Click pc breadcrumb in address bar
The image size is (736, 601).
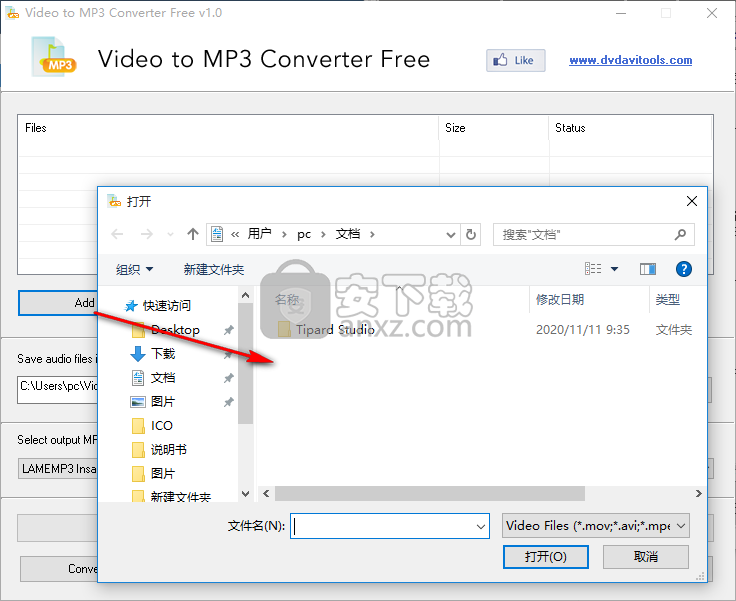coord(304,234)
